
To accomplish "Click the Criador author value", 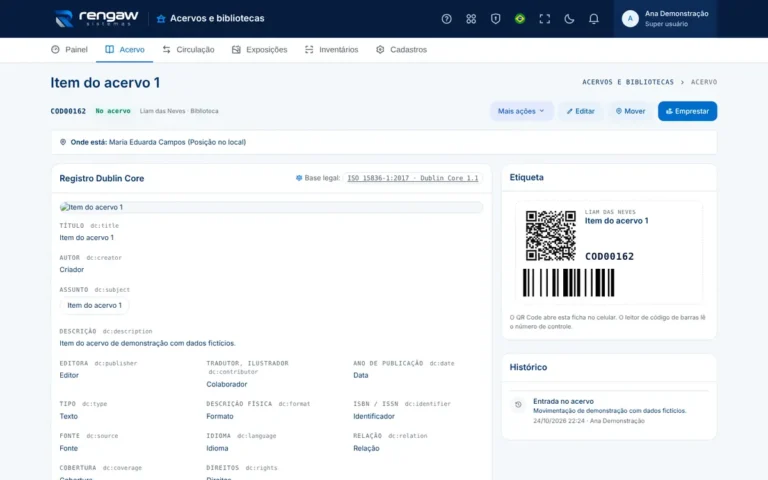I will click(x=72, y=269).
